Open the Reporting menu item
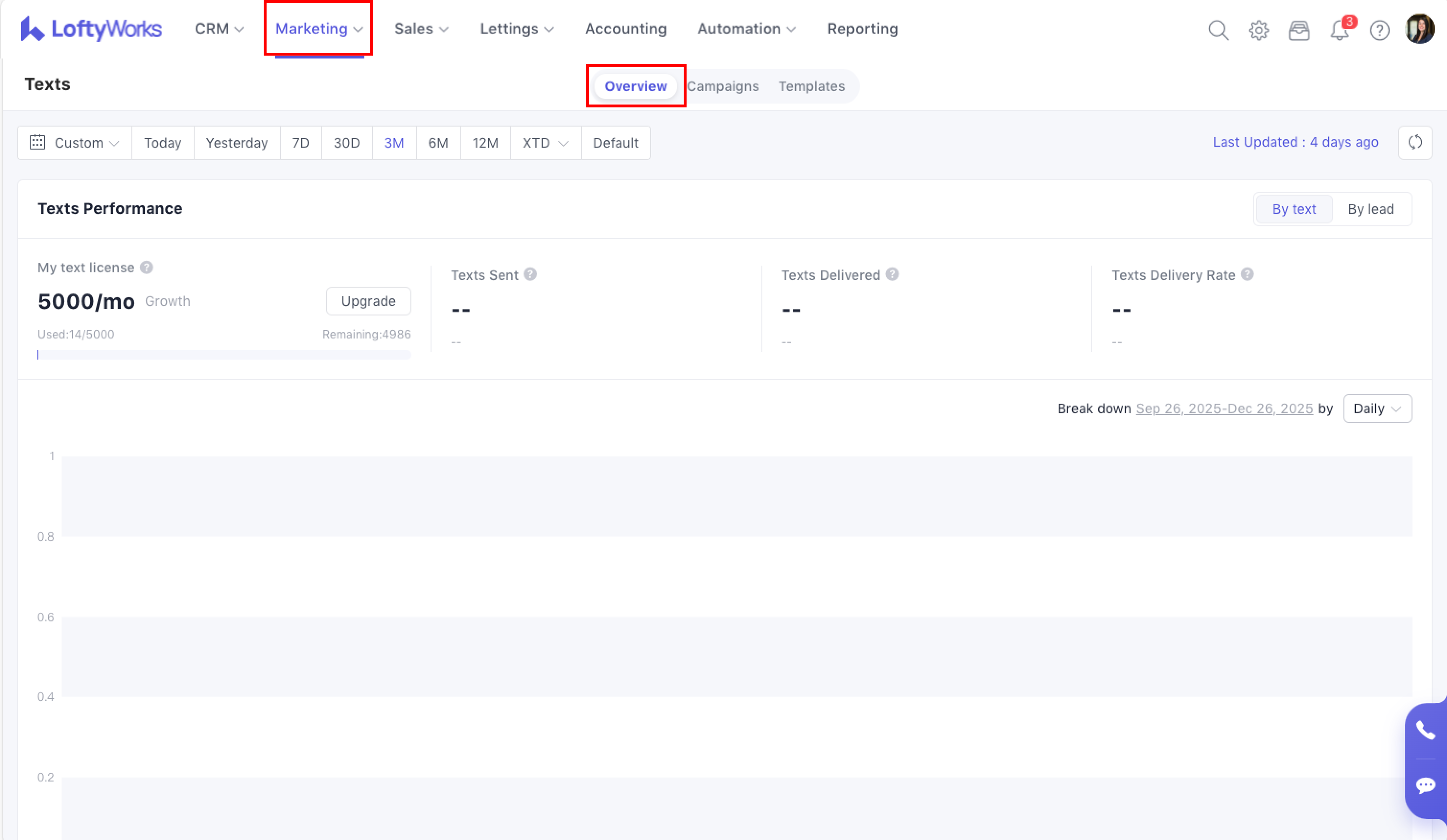Image resolution: width=1447 pixels, height=840 pixels. (x=862, y=29)
